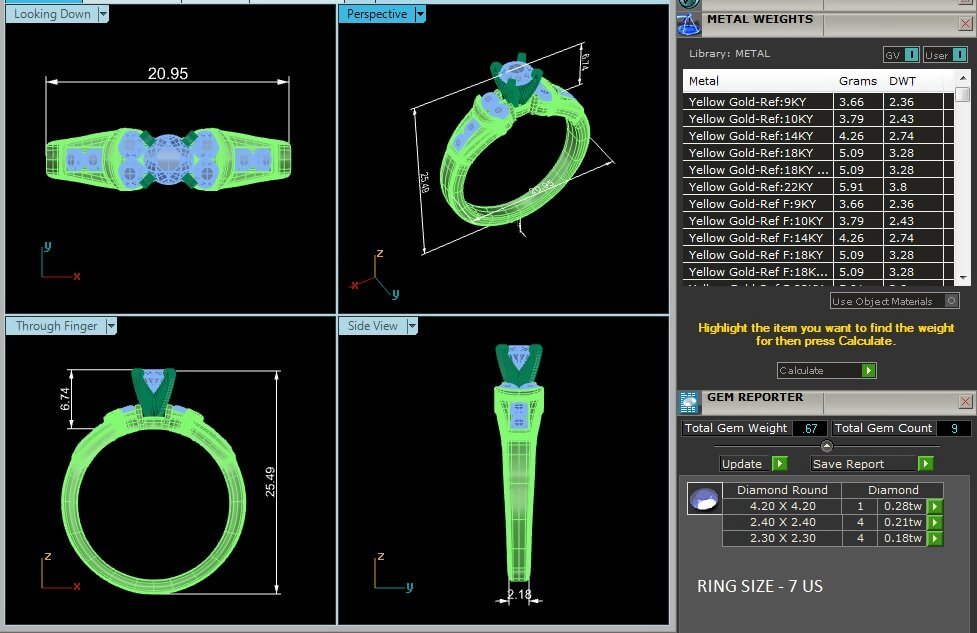
Task: Click the Gem Reporter panel icon
Action: click(x=689, y=402)
